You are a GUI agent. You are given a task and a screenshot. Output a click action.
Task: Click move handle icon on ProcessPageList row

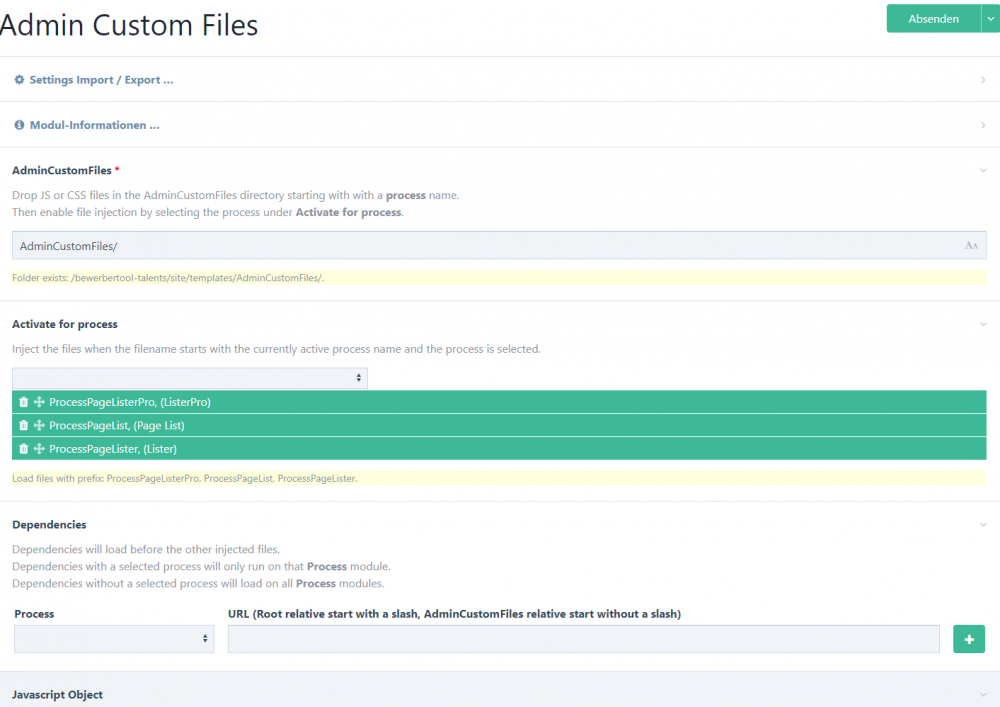(39, 426)
